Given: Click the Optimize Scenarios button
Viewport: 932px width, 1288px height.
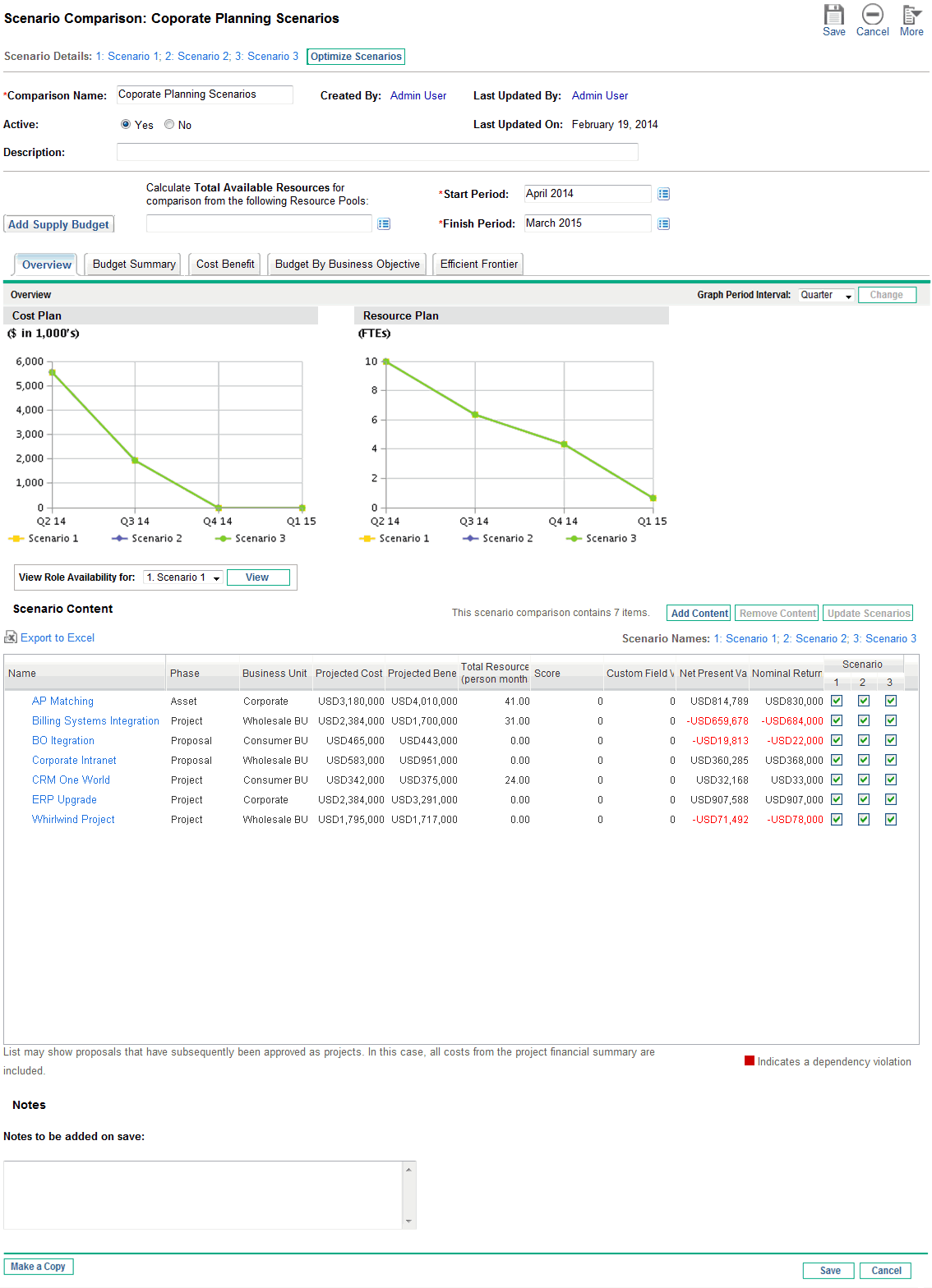Looking at the screenshot, I should click(x=356, y=57).
